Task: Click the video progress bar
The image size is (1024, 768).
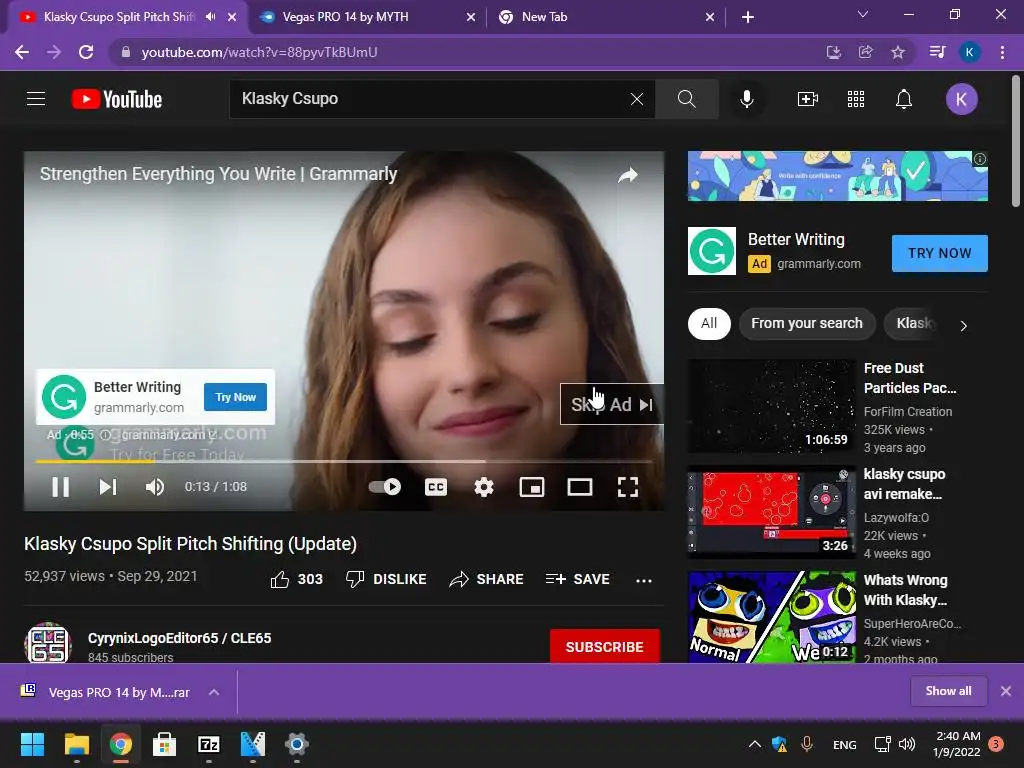Action: click(x=344, y=461)
